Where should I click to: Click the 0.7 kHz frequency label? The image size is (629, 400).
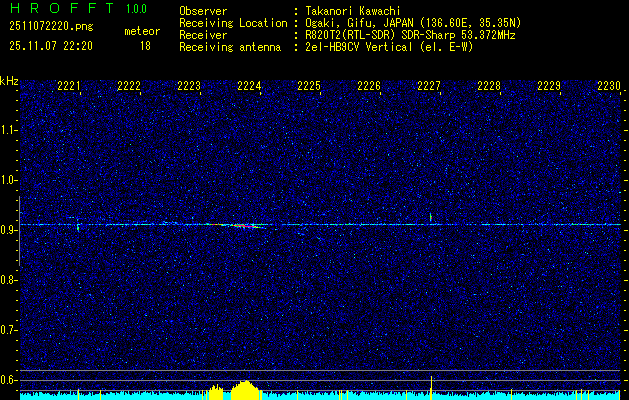pos(8,330)
